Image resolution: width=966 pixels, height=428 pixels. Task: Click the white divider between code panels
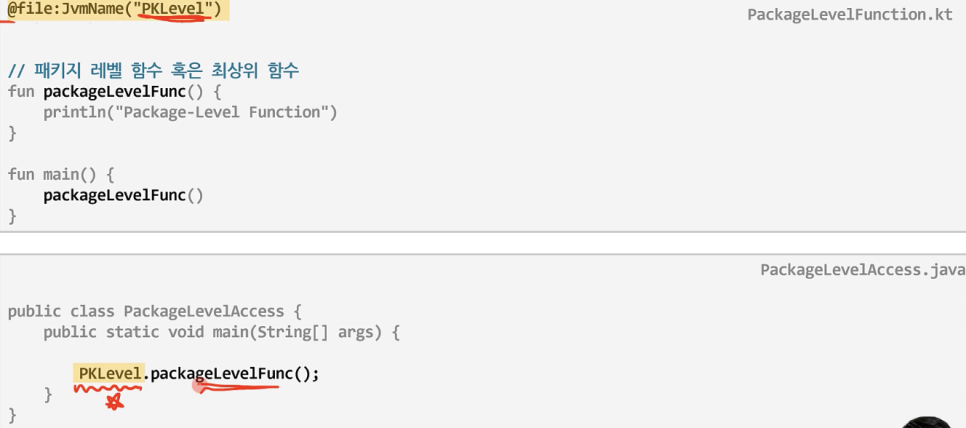[x=483, y=243]
